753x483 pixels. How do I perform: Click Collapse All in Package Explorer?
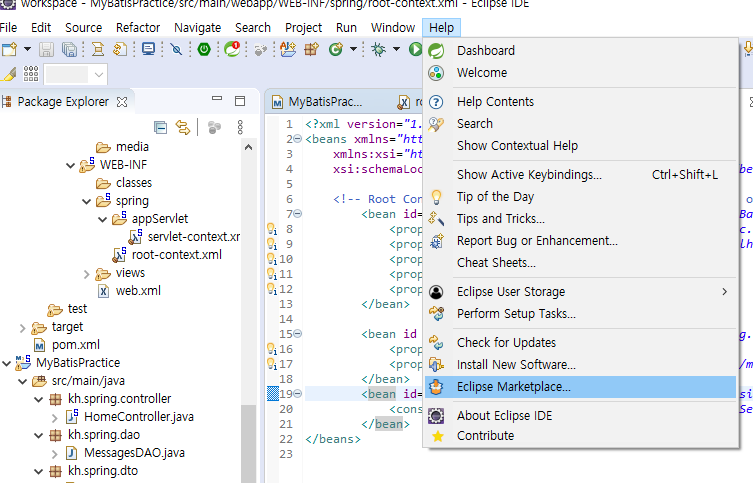click(x=160, y=127)
